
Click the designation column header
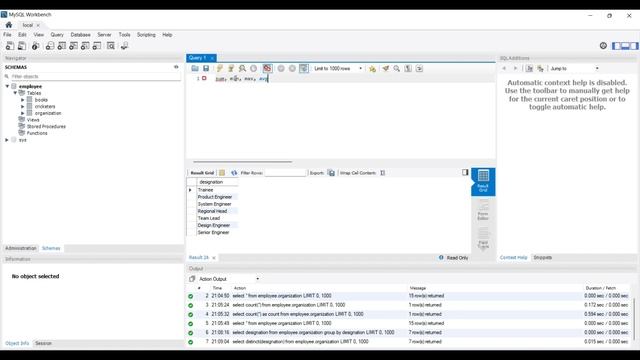click(x=217, y=182)
